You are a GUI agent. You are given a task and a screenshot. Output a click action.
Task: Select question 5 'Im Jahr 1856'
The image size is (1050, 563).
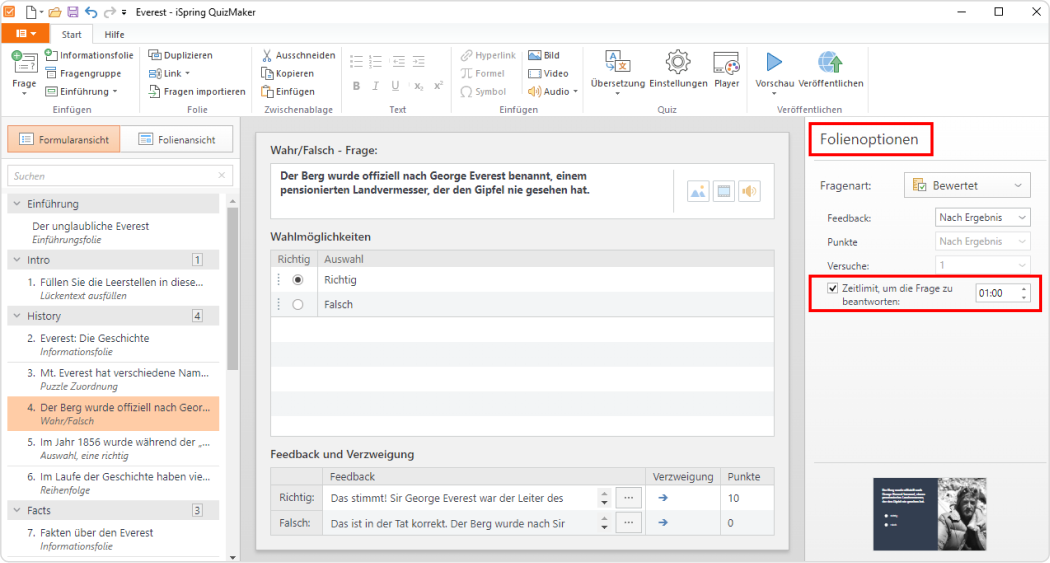point(113,449)
